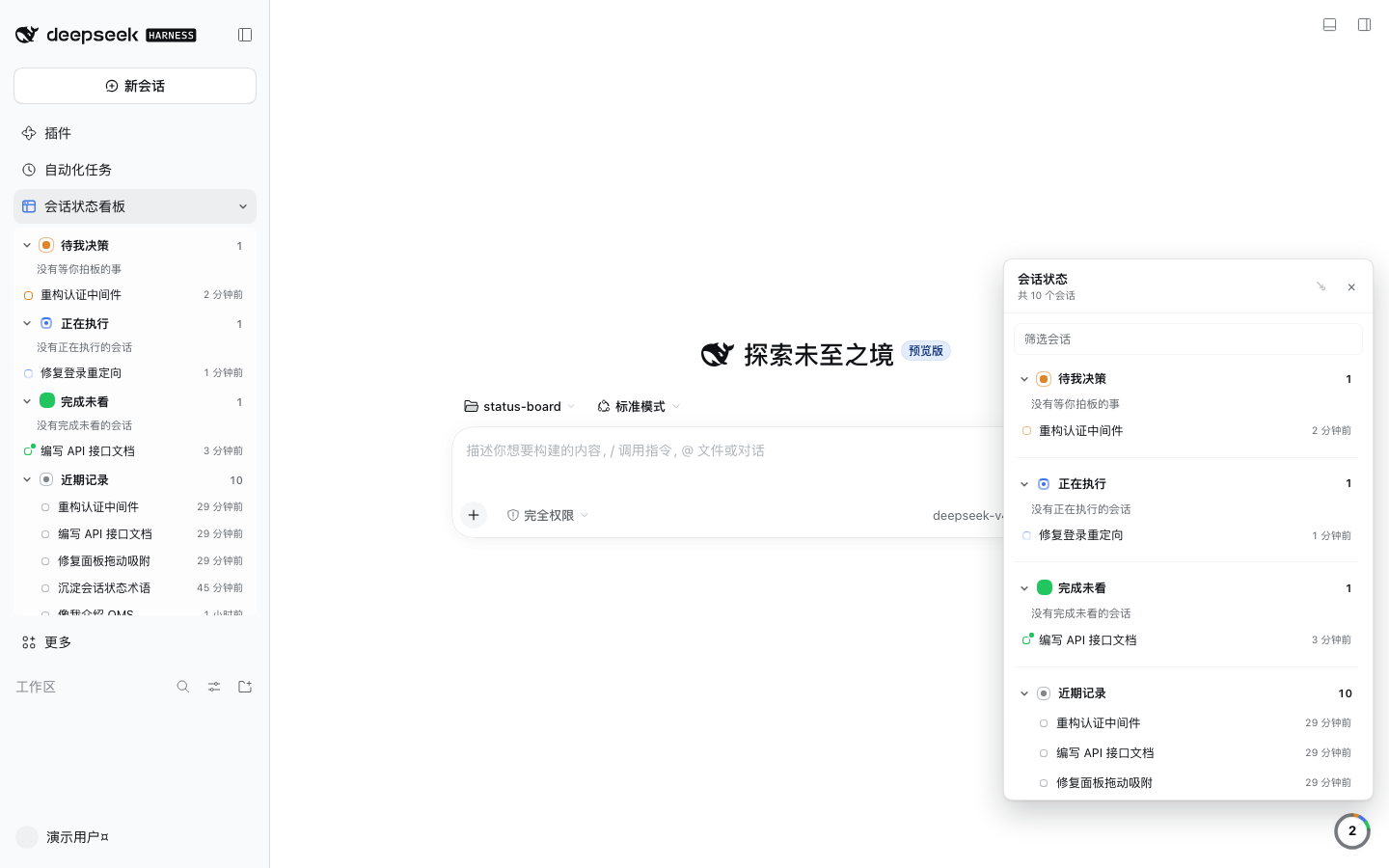Collapse 待我决策 in the floating panel
The width and height of the screenshot is (1389, 868).
(1024, 379)
